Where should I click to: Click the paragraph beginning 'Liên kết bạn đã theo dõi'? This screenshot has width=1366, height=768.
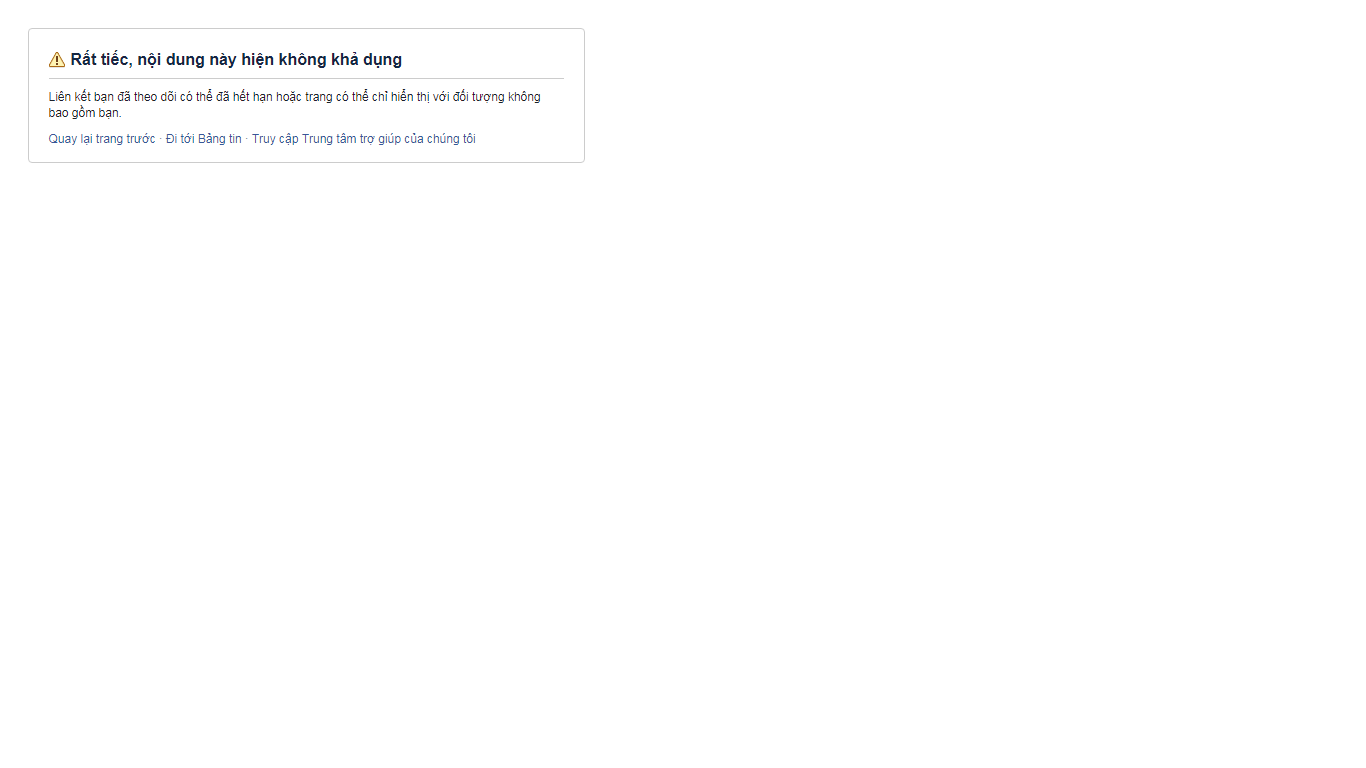(294, 97)
